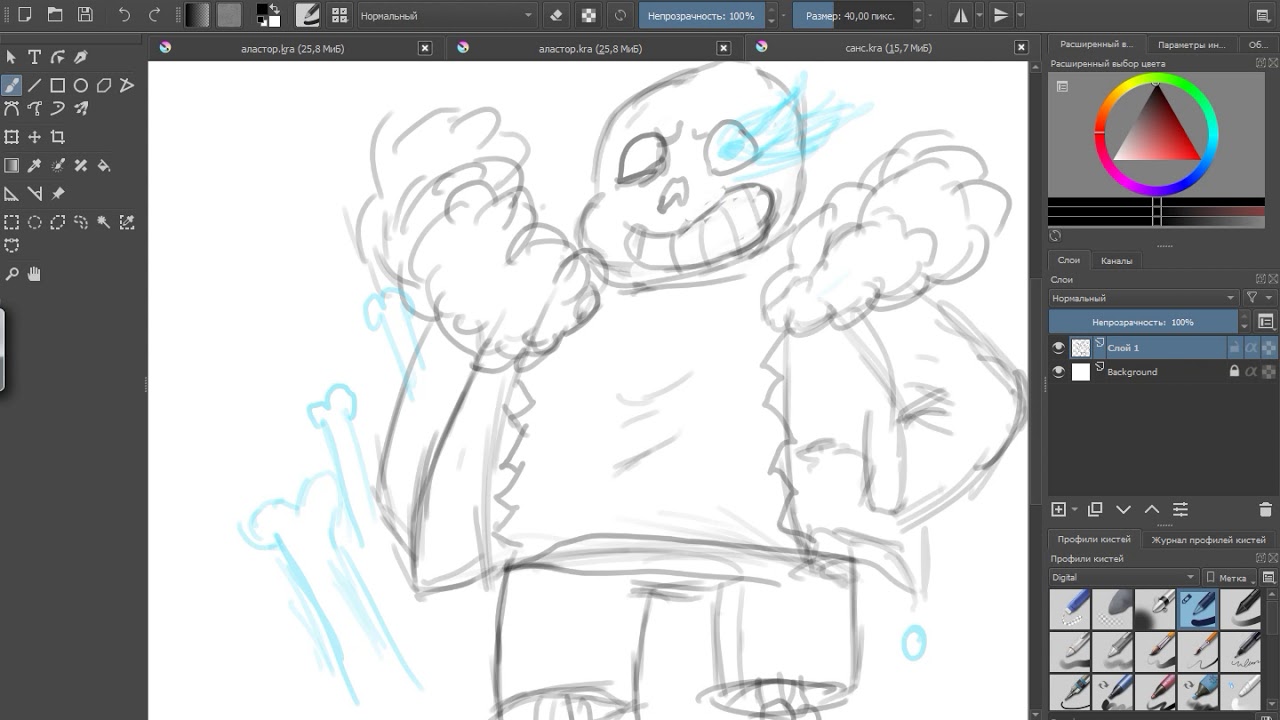Open the Параметры ин... docker tab
This screenshot has width=1280, height=720.
click(x=1191, y=45)
